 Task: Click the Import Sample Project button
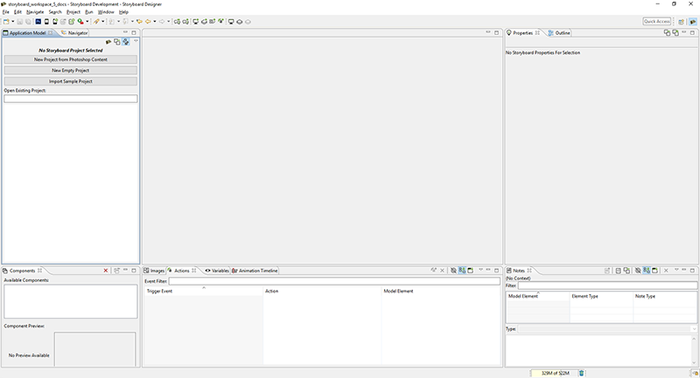71,81
